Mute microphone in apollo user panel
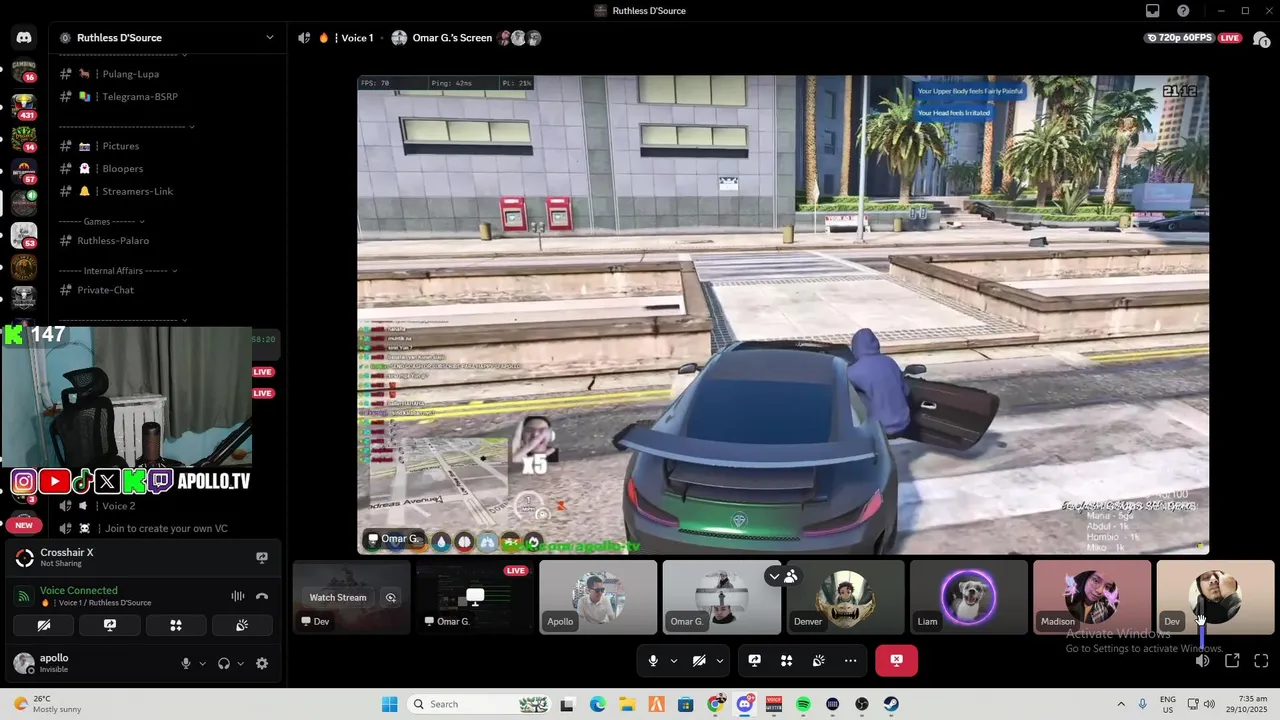Viewport: 1280px width, 720px height. 186,663
